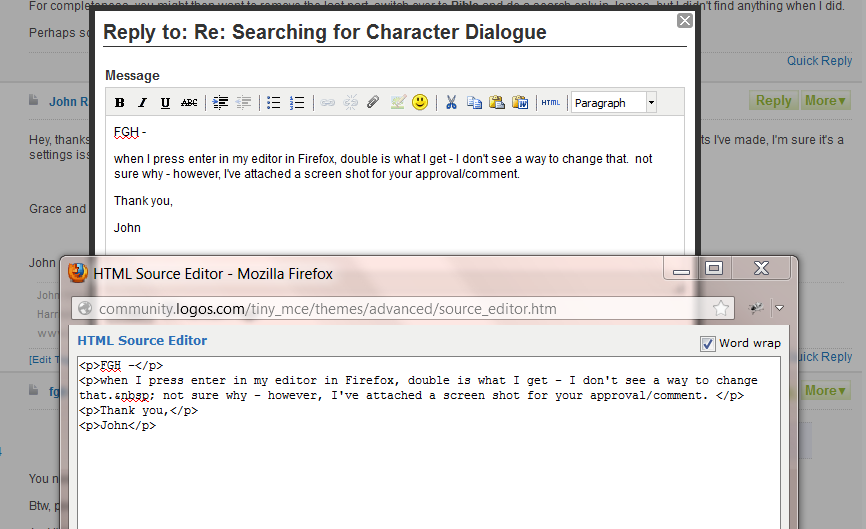This screenshot has width=866, height=529.
Task: Click the Firefox address bar URL
Action: (x=328, y=309)
